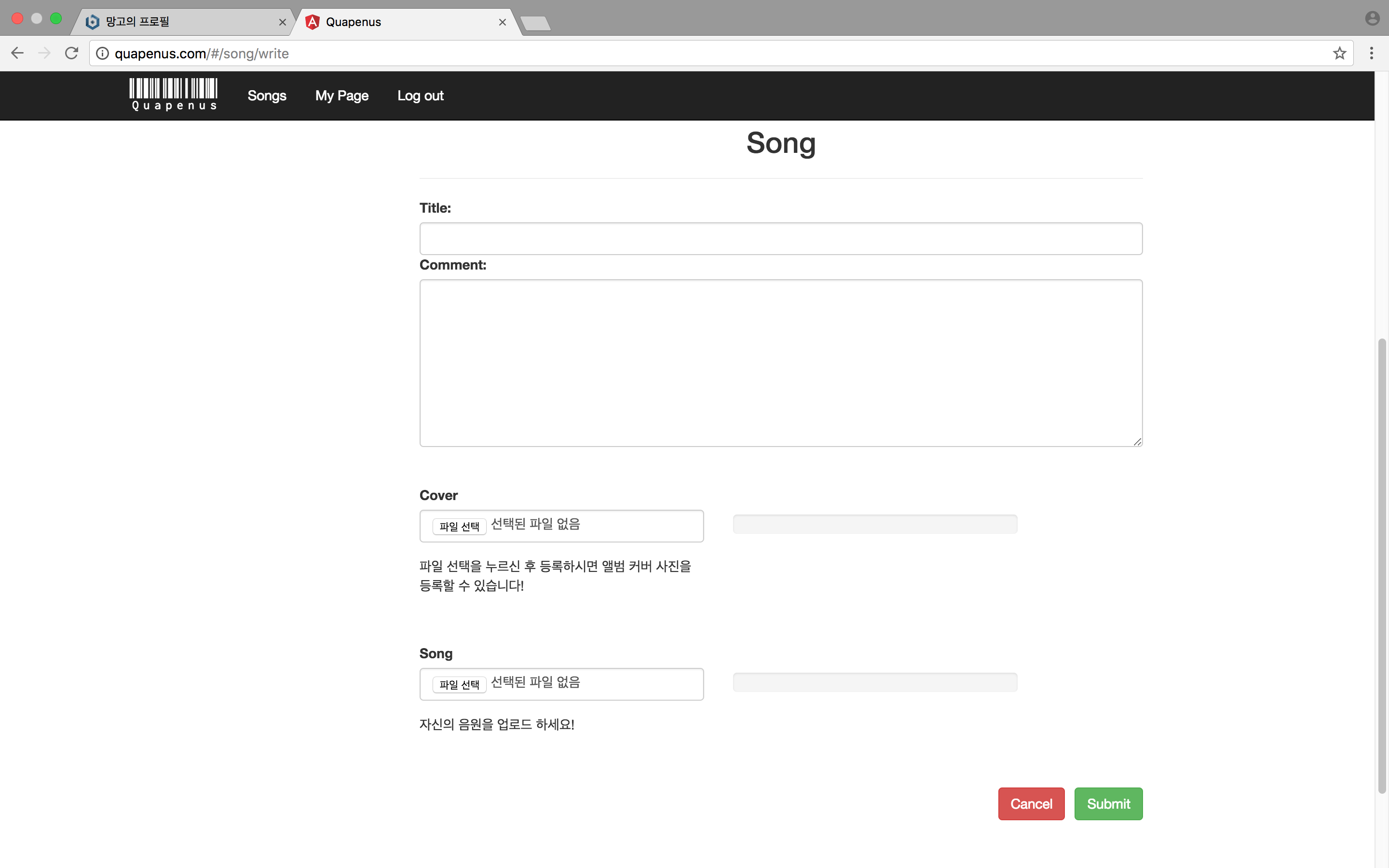Click the green Submit button
The height and width of the screenshot is (868, 1389).
pos(1108,804)
